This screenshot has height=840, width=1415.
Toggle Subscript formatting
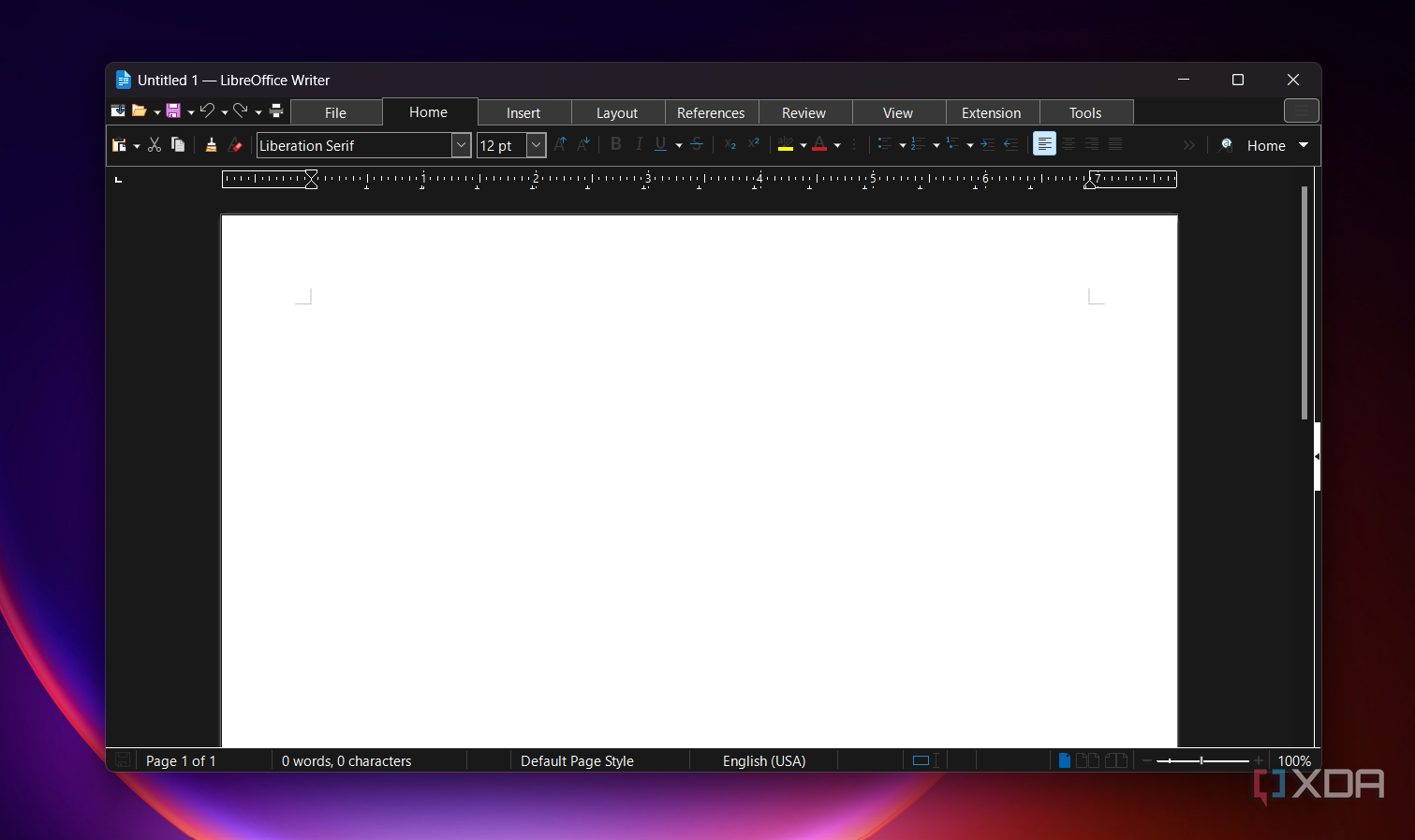(x=730, y=144)
